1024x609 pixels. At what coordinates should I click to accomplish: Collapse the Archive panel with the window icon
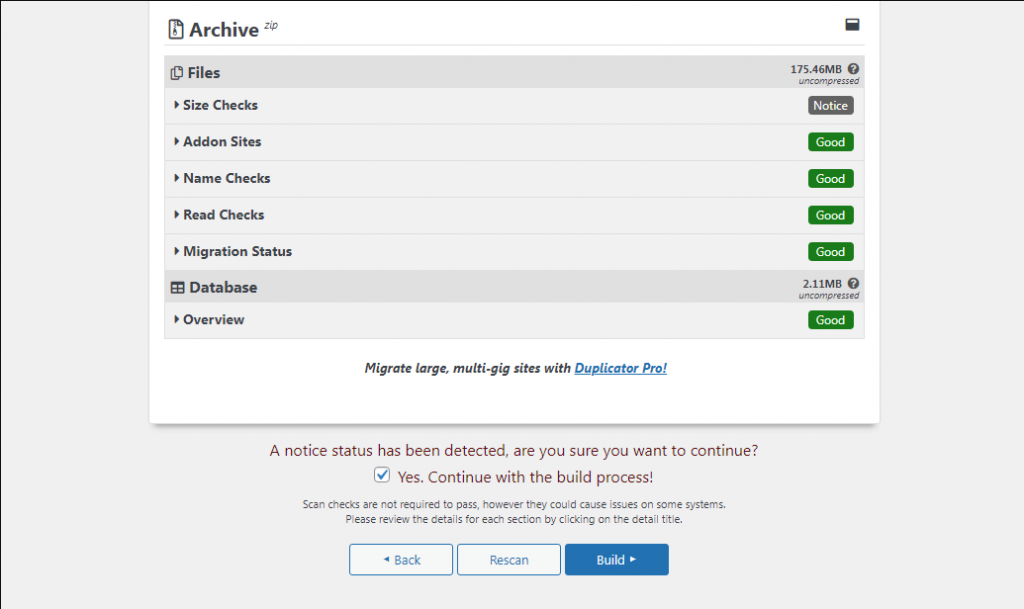[852, 25]
